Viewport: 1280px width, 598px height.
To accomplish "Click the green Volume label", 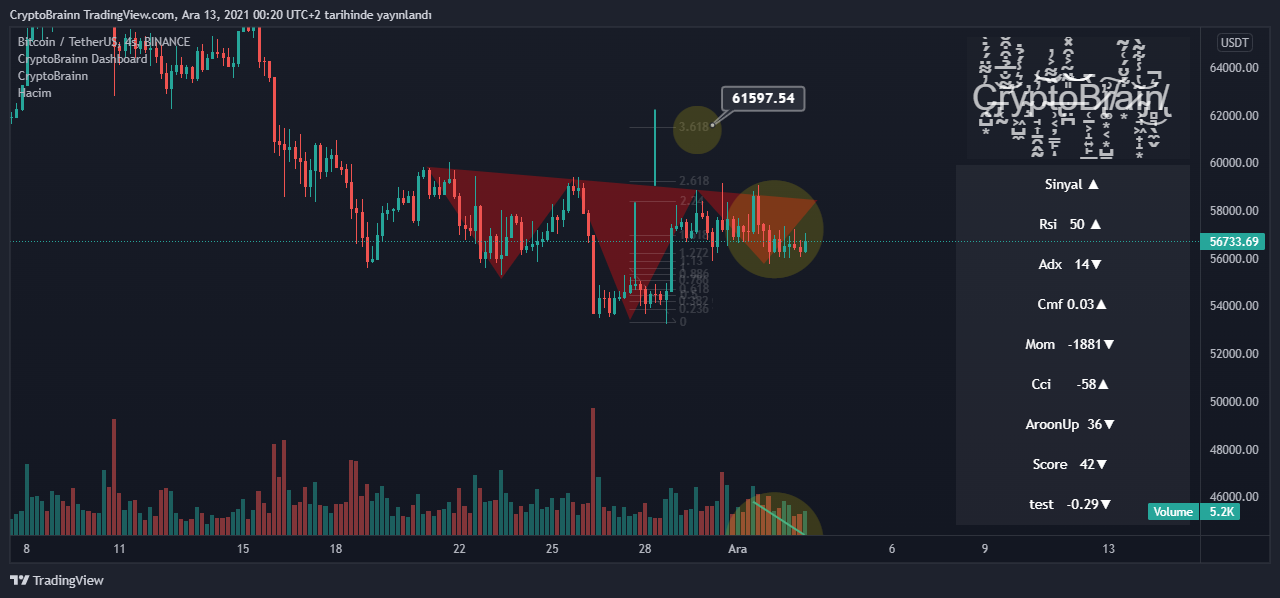I will [1172, 512].
